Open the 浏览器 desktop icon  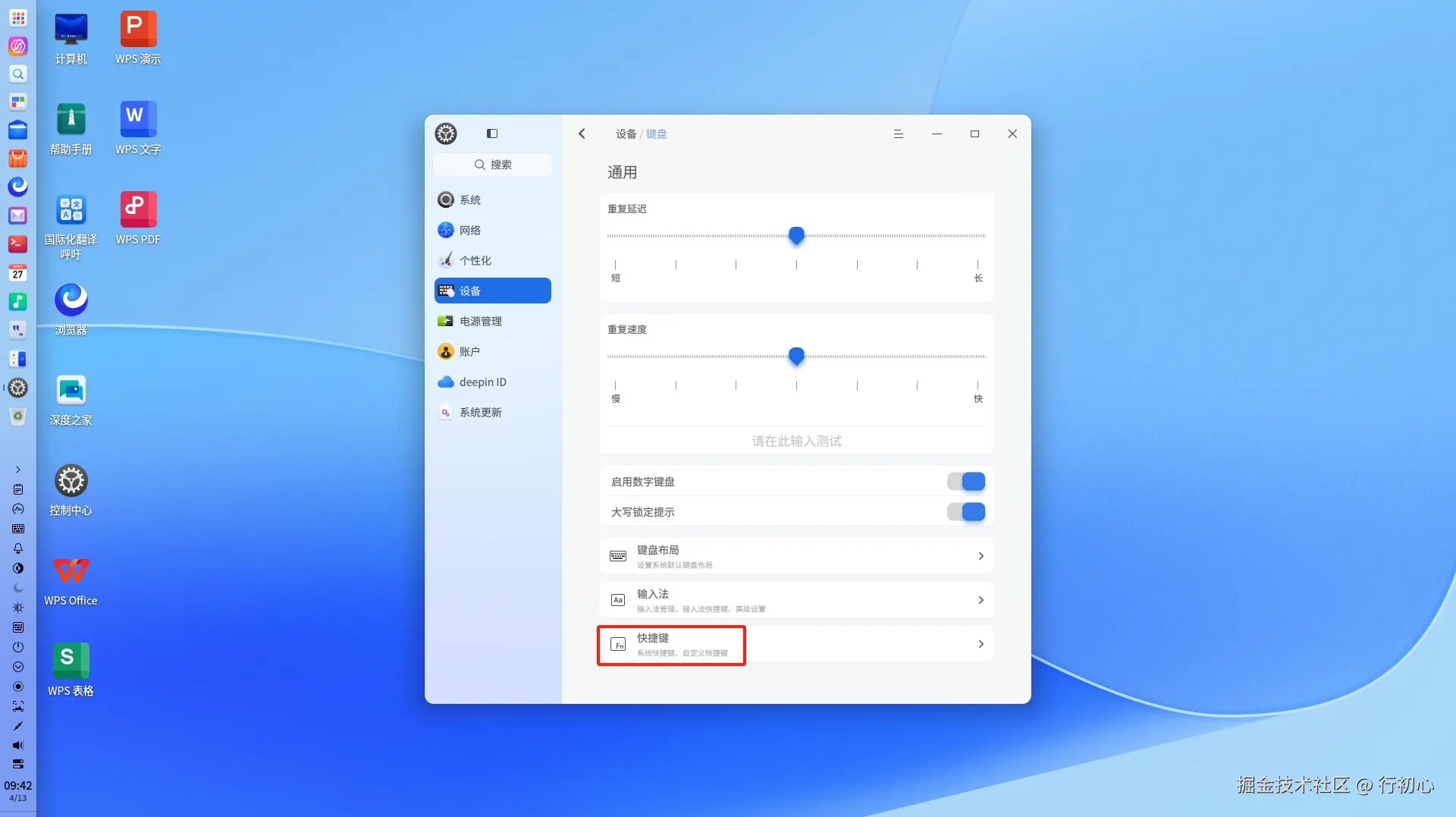[x=71, y=310]
